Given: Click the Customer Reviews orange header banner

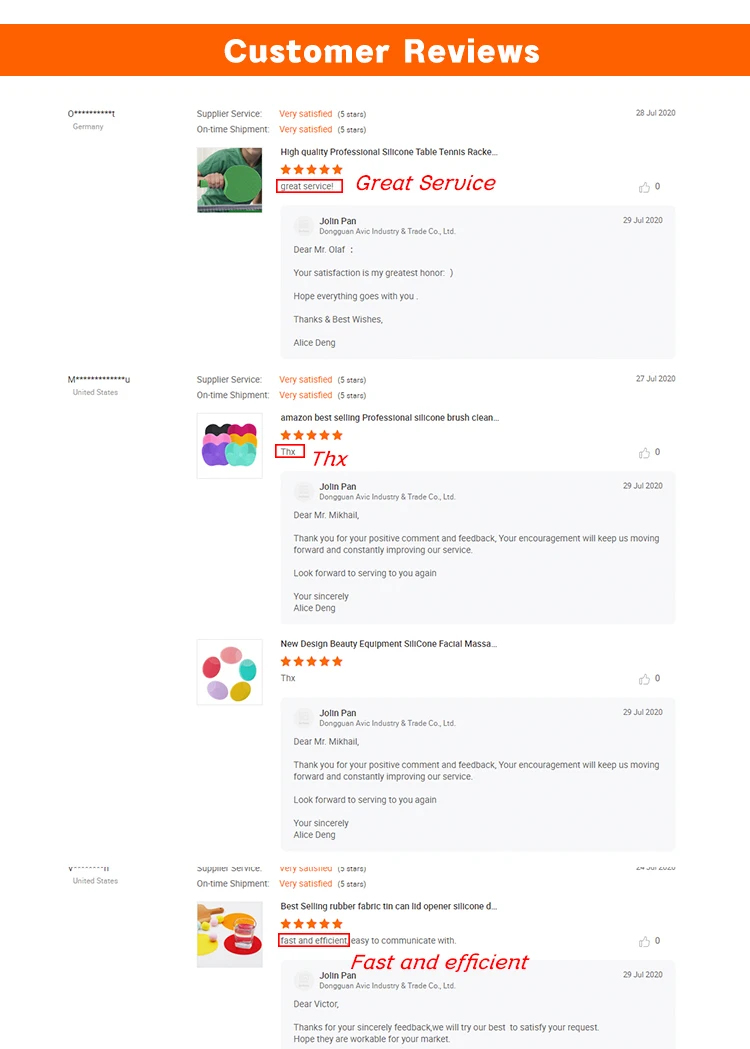Looking at the screenshot, I should tap(375, 50).
